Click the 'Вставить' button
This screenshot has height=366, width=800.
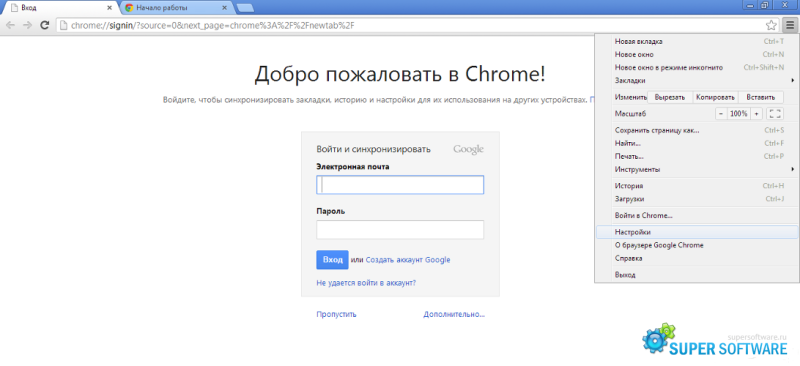(761, 97)
